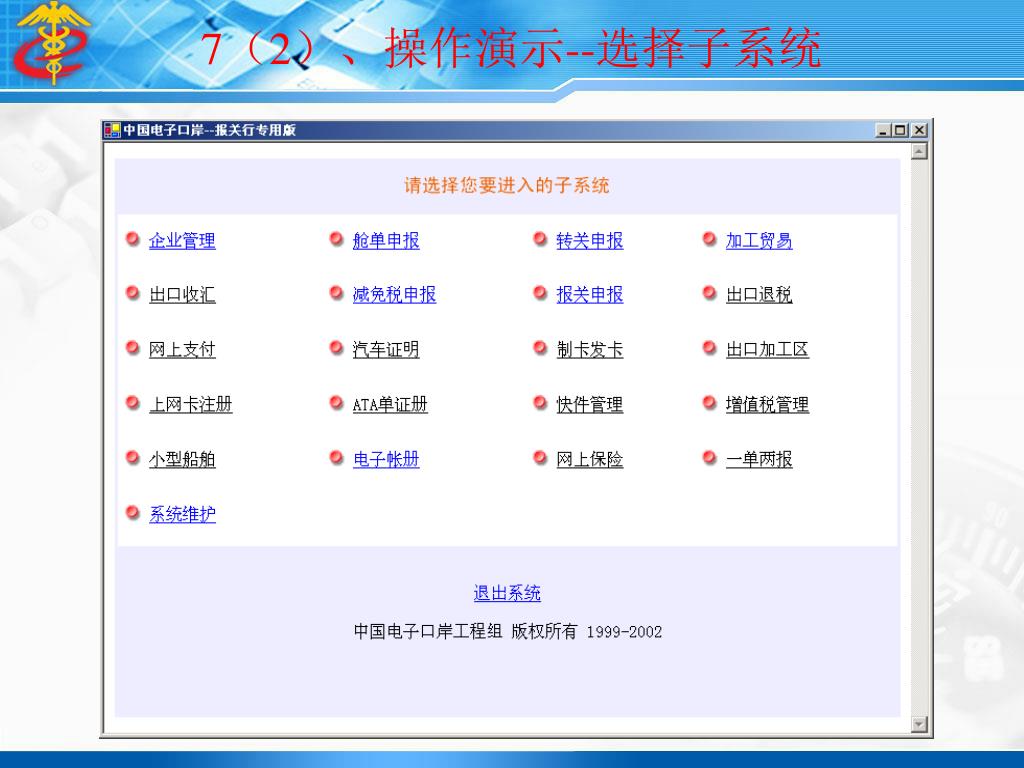Click red bullet icon beside 快件管理
The width and height of the screenshot is (1024, 768).
click(540, 402)
